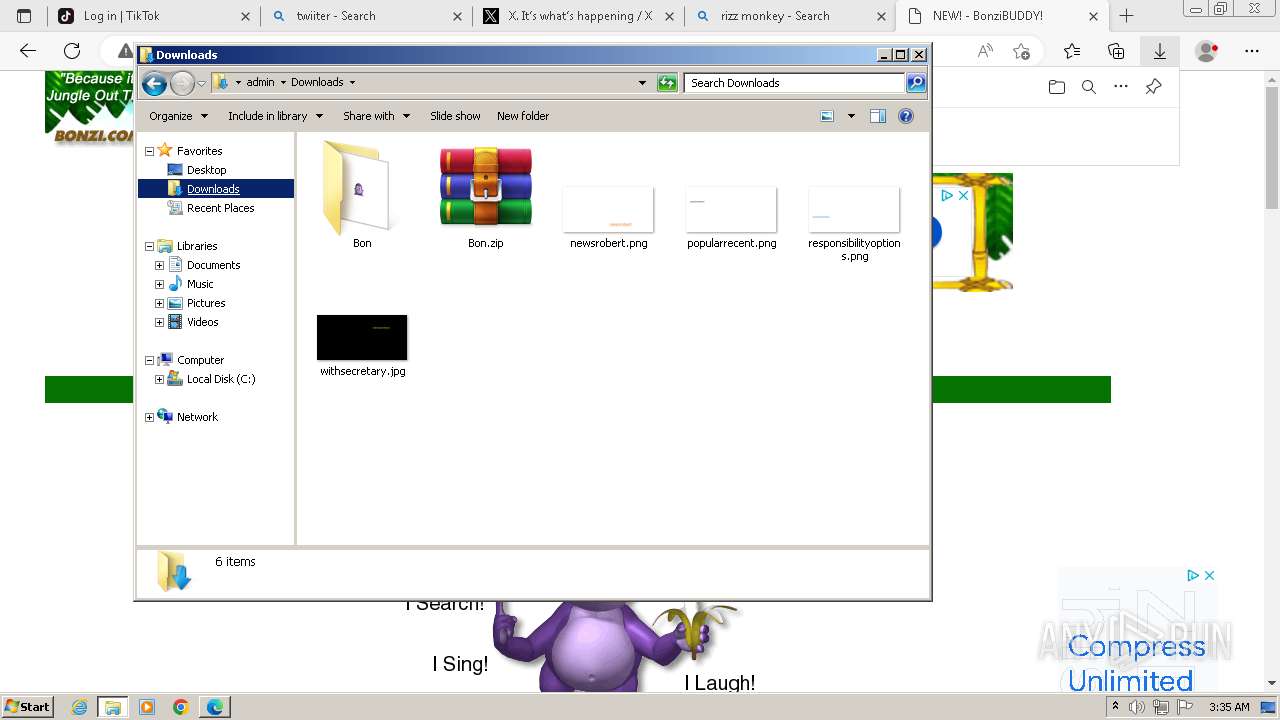Viewport: 1280px width, 720px height.
Task: Click the Edge read aloud icon
Action: click(x=985, y=51)
